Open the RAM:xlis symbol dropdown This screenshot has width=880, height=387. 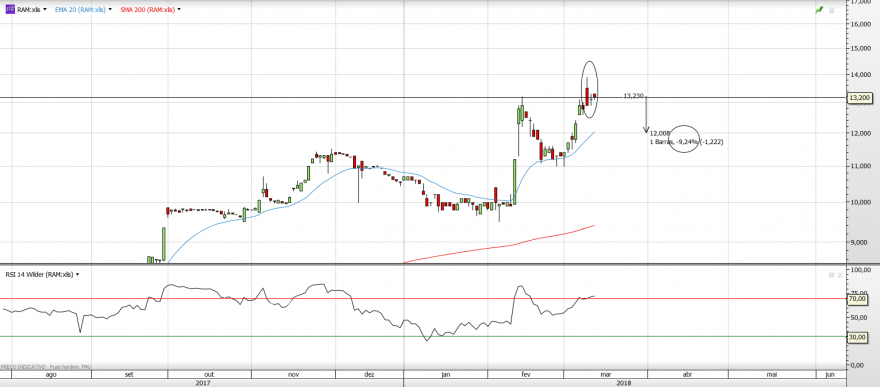(44, 10)
